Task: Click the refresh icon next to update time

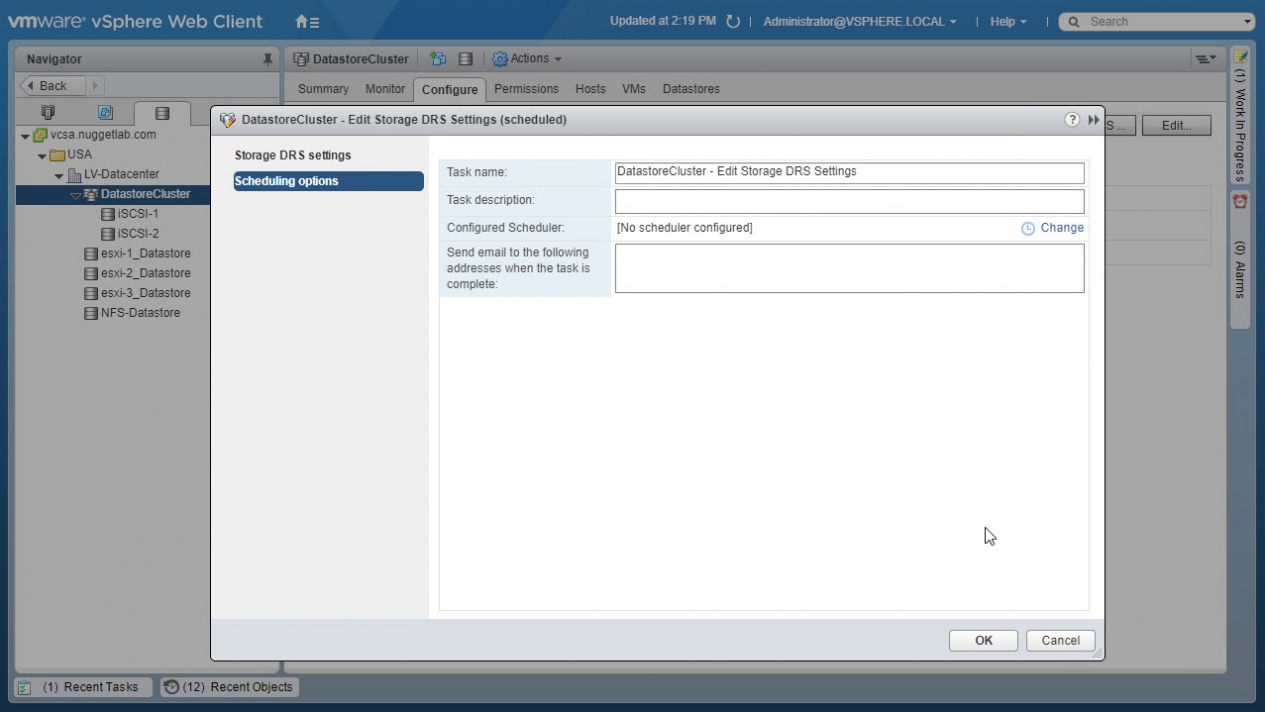Action: pyautogui.click(x=733, y=22)
